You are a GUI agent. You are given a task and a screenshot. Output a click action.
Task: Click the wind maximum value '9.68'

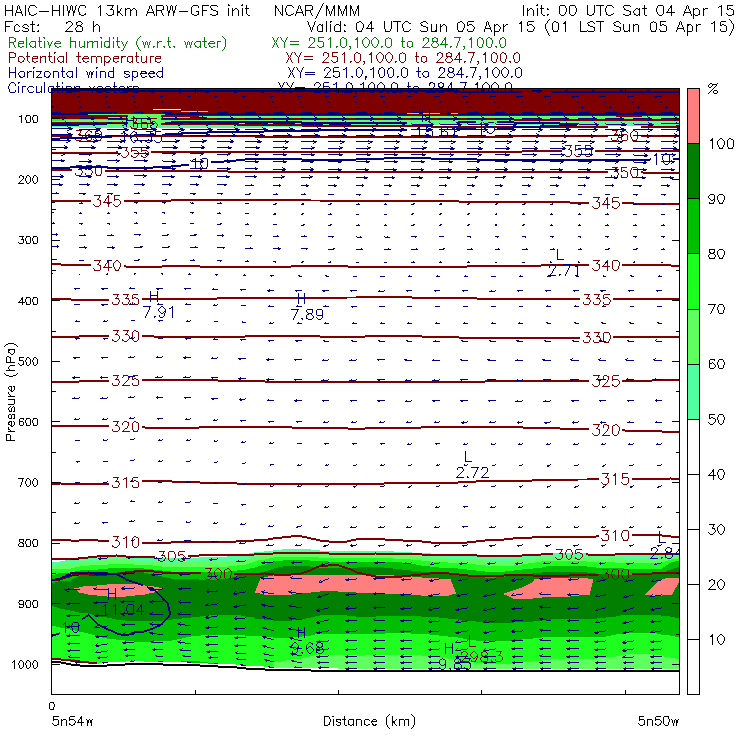[x=307, y=648]
